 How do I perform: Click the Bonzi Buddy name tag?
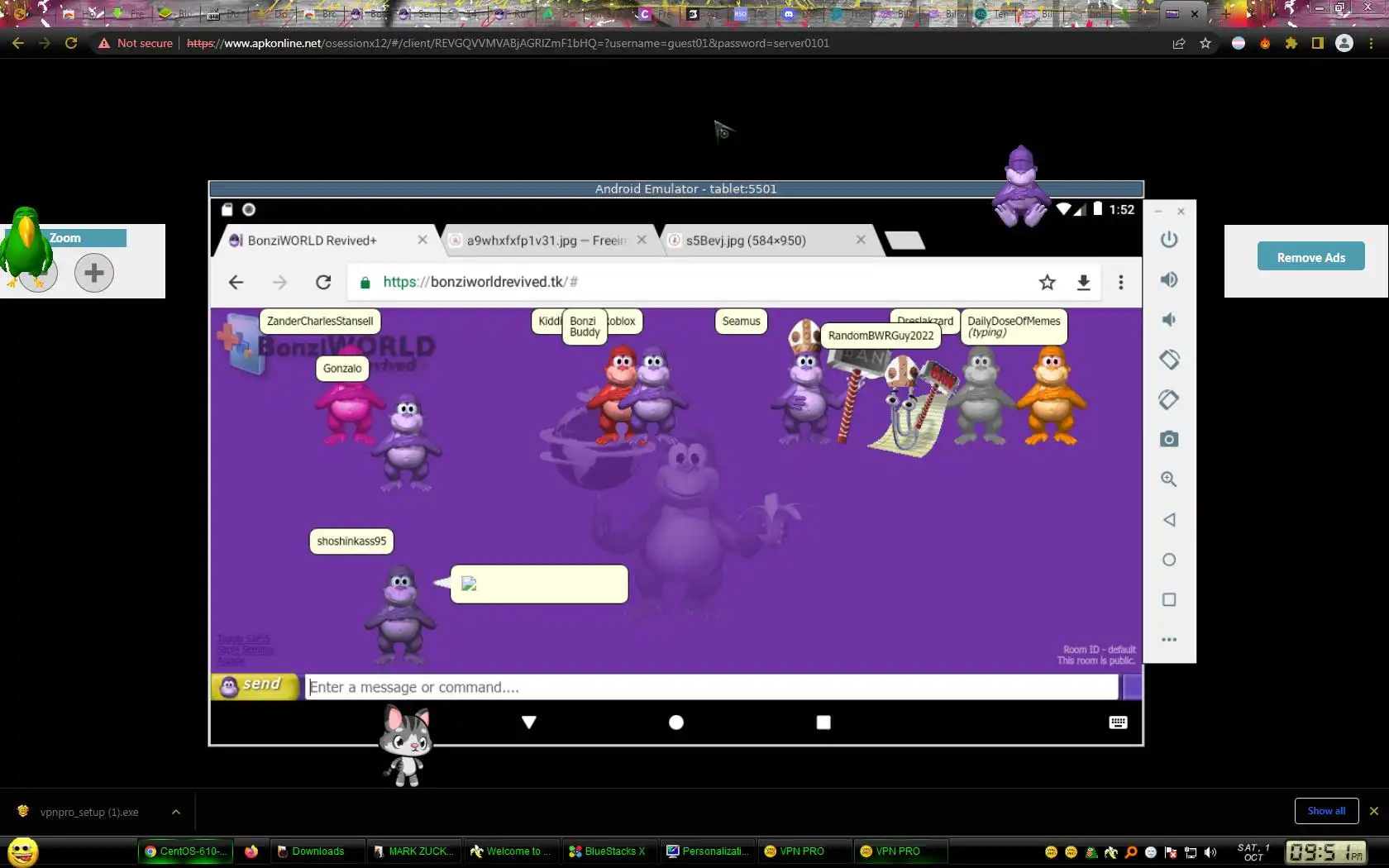[x=585, y=327]
